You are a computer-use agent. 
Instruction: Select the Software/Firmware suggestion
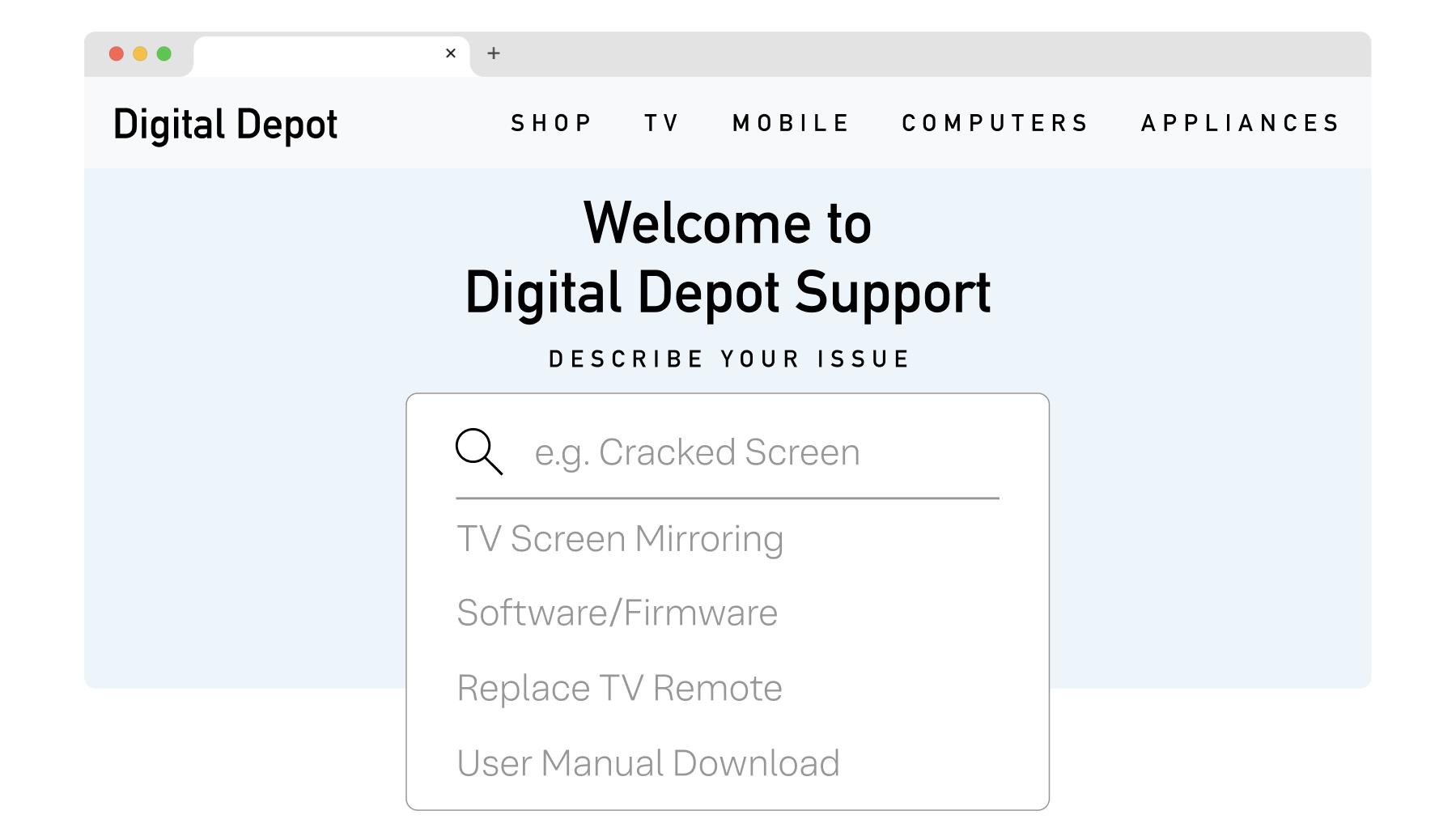617,613
